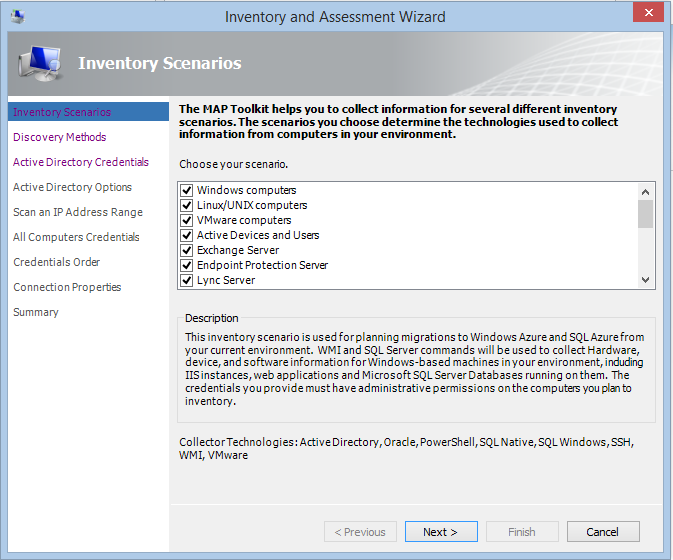Viewport: 673px width, 560px height.
Task: Open the Discovery Methods step
Action: [x=59, y=137]
